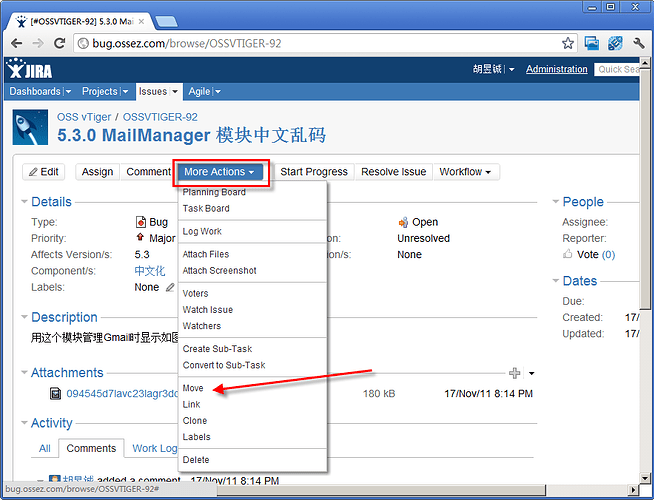The width and height of the screenshot is (654, 500).
Task: Open a new browser tab
Action: pyautogui.click(x=166, y=22)
